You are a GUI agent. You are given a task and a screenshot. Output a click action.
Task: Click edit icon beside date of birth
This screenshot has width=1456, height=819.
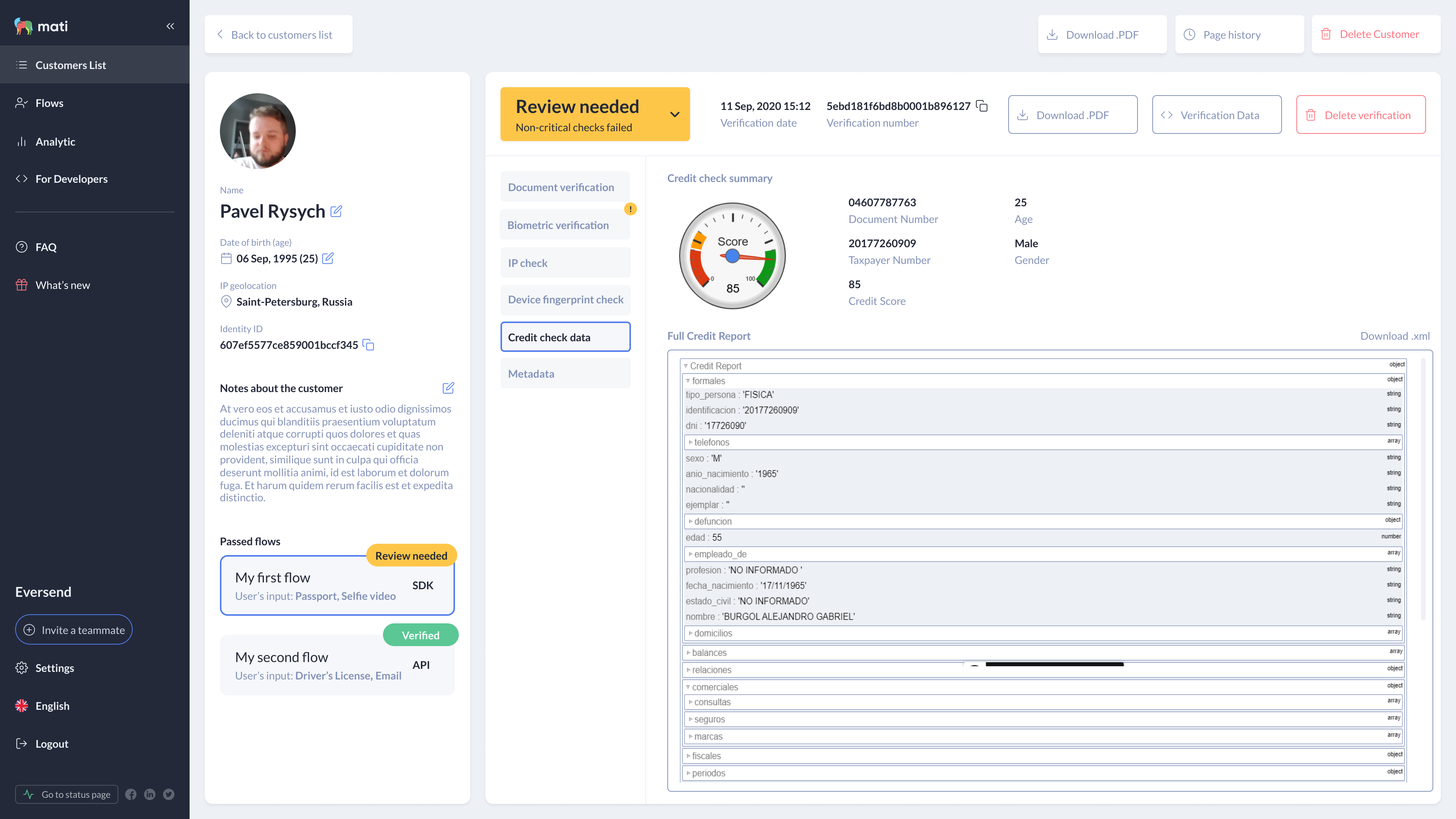328,258
